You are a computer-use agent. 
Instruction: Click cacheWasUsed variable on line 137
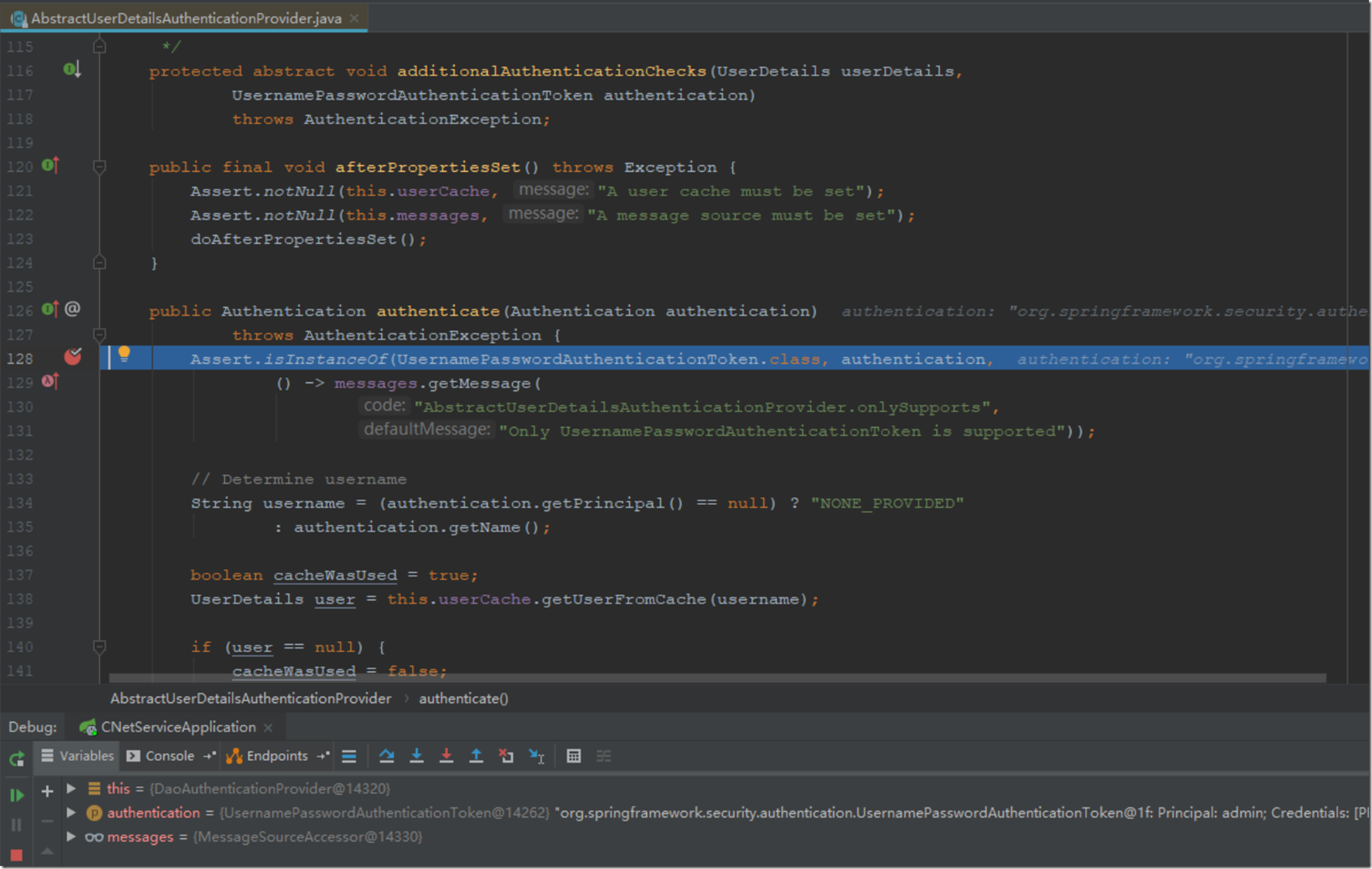335,575
